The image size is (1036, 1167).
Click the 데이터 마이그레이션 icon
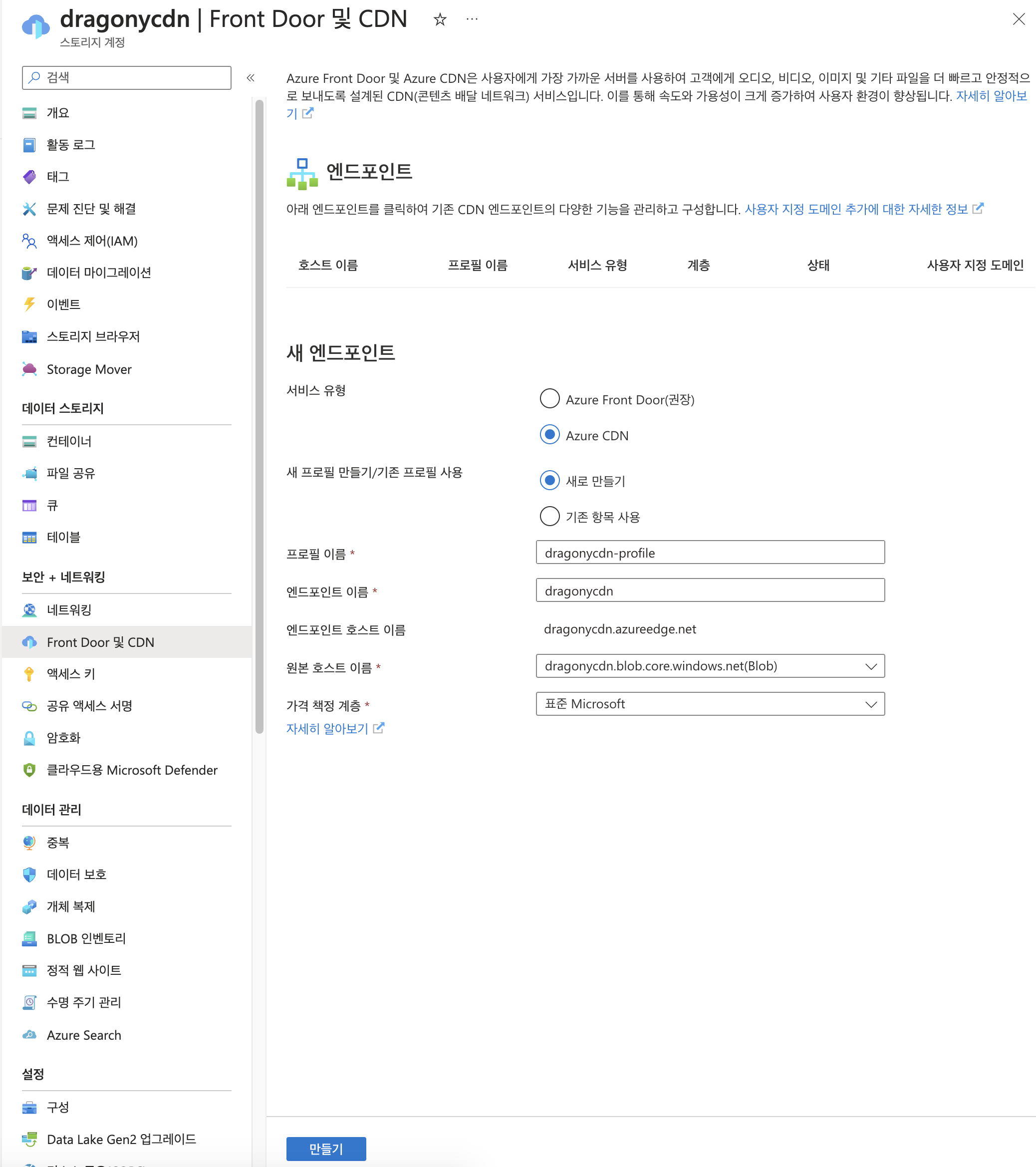pyautogui.click(x=29, y=273)
